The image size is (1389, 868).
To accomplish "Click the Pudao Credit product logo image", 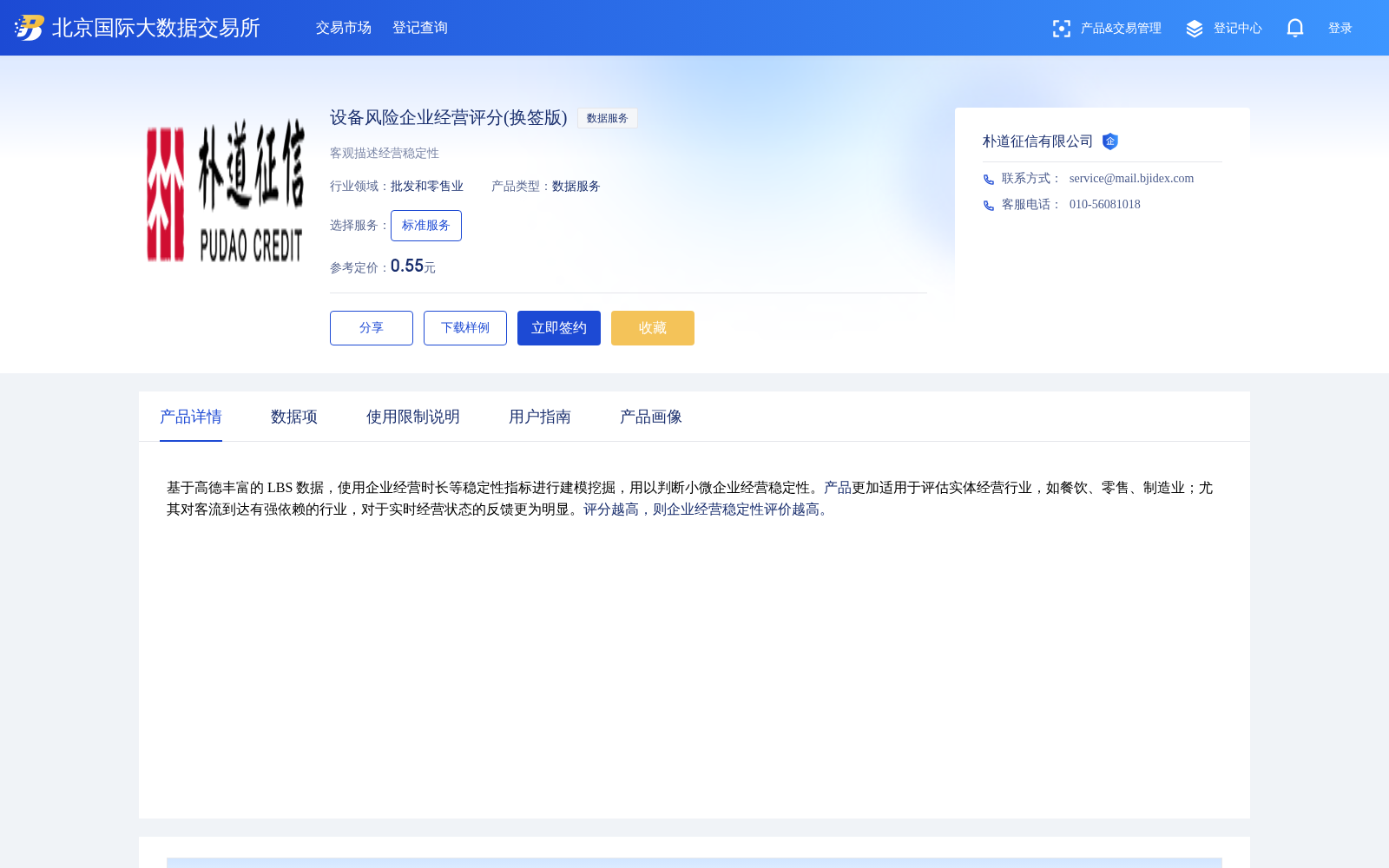I will pyautogui.click(x=226, y=191).
